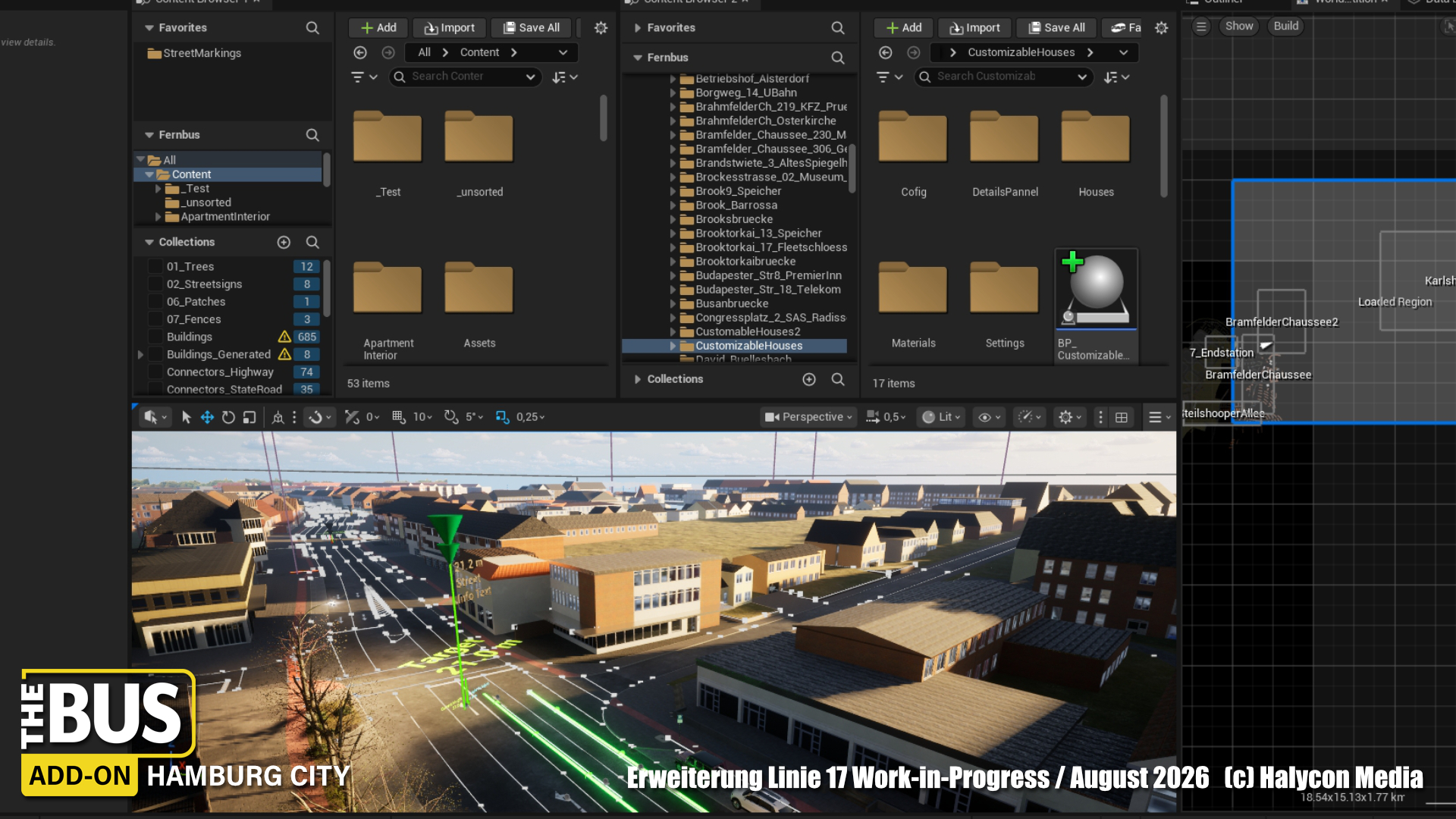This screenshot has width=1456, height=819.
Task: Open the viewport gear settings menu
Action: [x=1070, y=417]
